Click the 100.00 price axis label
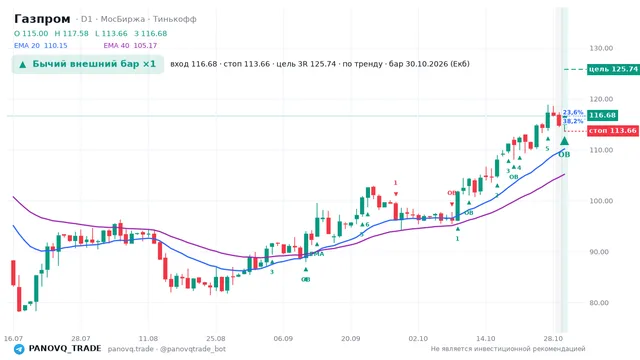Screen dimensions: 640x360 point(601,201)
